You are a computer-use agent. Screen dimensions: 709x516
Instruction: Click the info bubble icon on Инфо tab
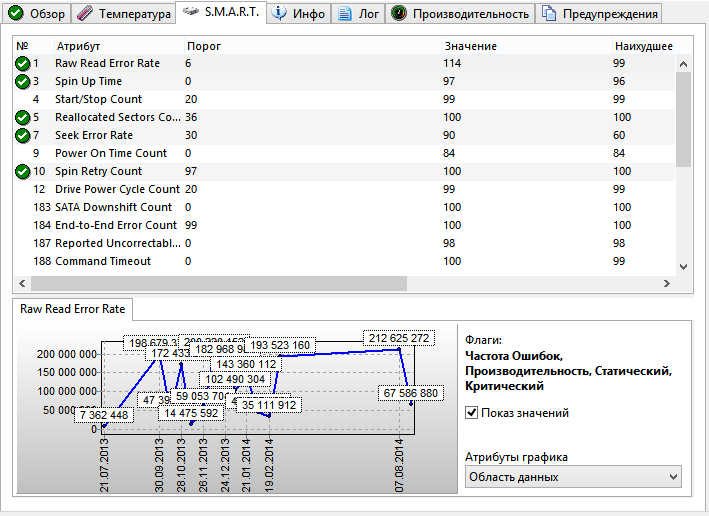coord(279,13)
